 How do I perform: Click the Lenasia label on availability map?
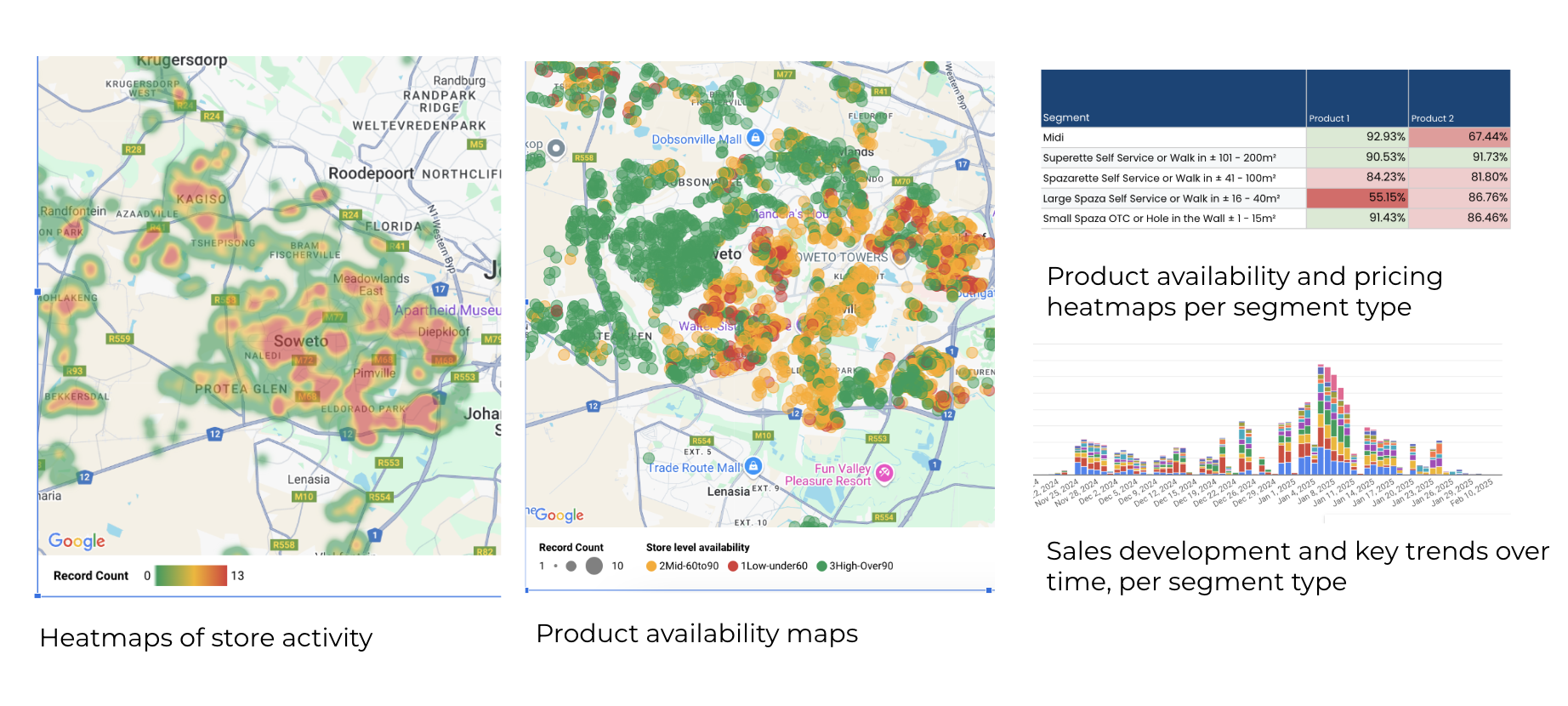tap(728, 492)
